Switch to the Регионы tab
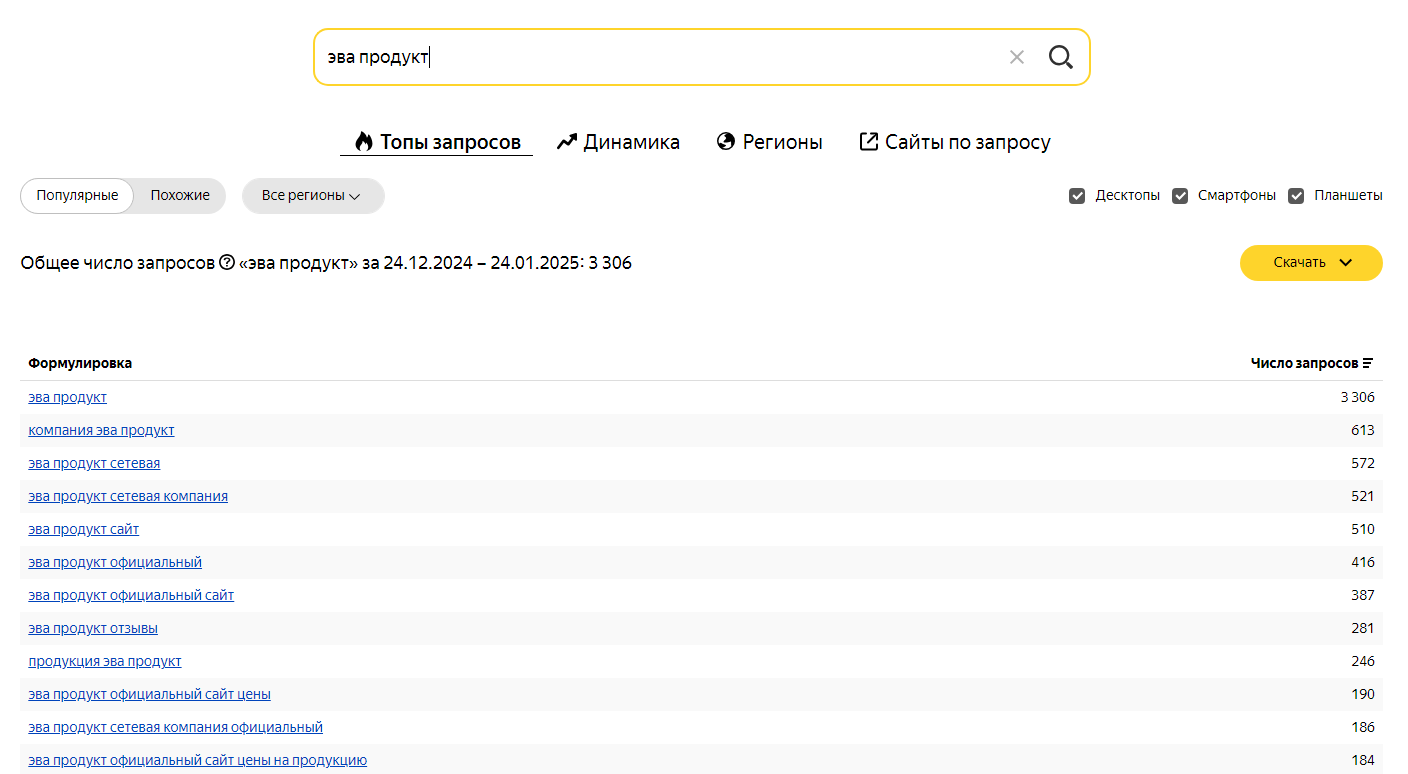 tap(782, 142)
